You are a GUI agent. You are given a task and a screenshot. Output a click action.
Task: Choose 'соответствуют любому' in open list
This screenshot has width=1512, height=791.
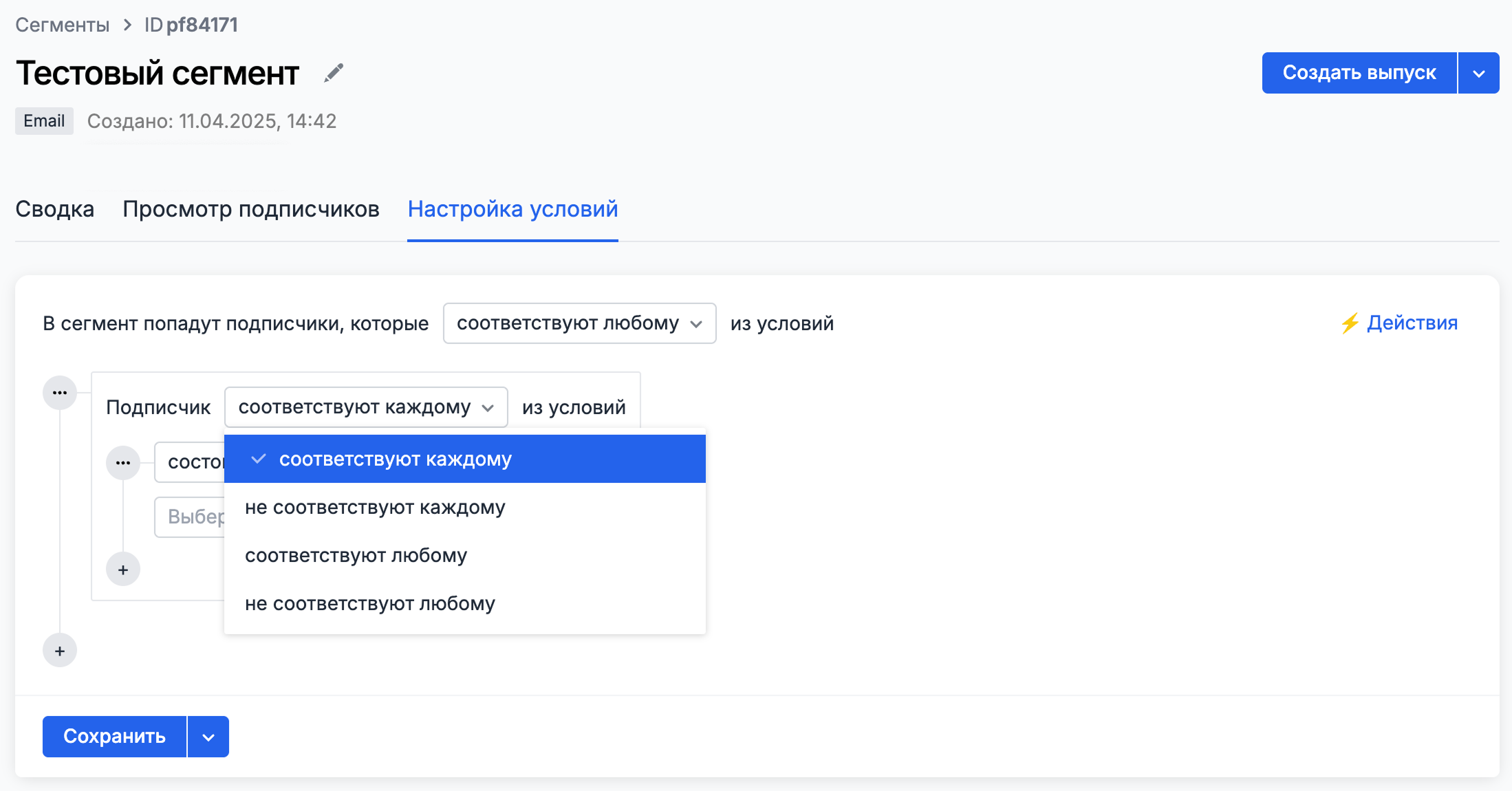[356, 556]
